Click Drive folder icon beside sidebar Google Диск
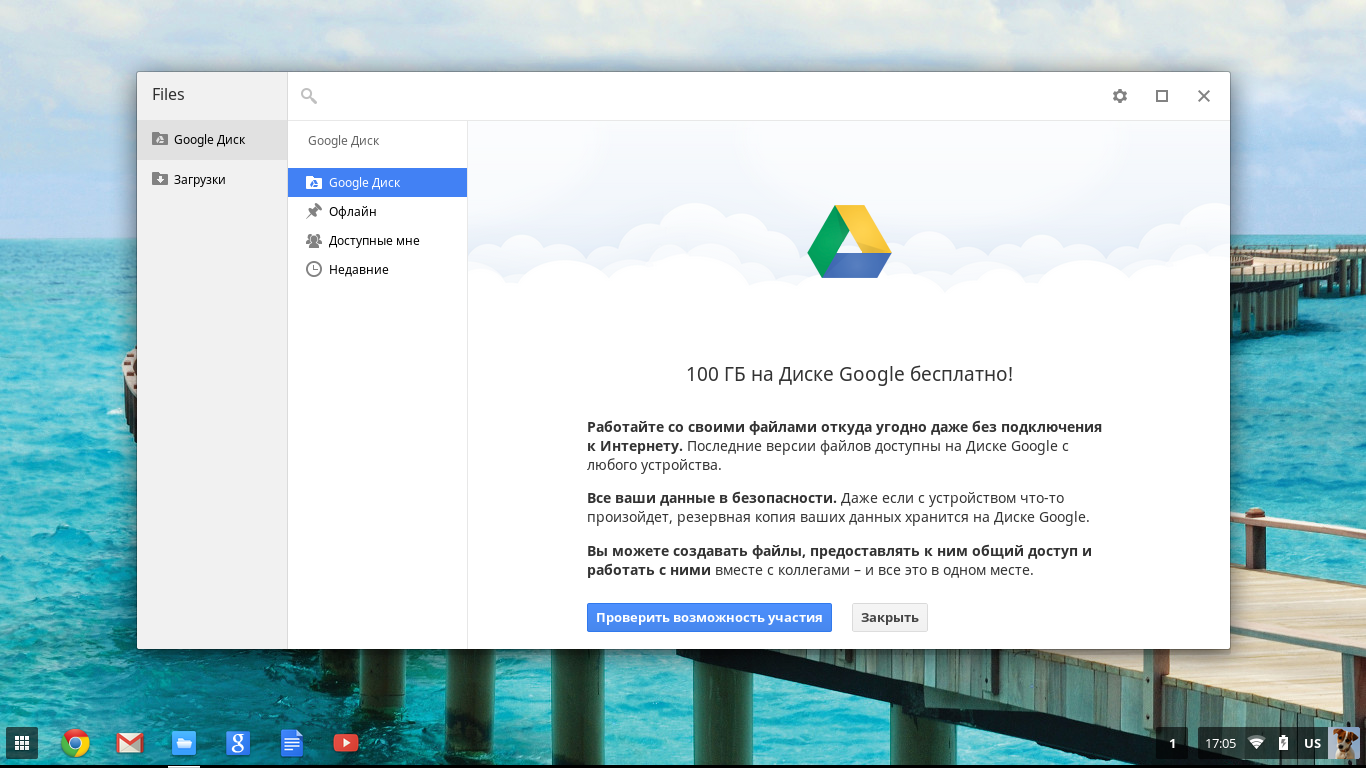Image resolution: width=1366 pixels, height=768 pixels. 160,139
